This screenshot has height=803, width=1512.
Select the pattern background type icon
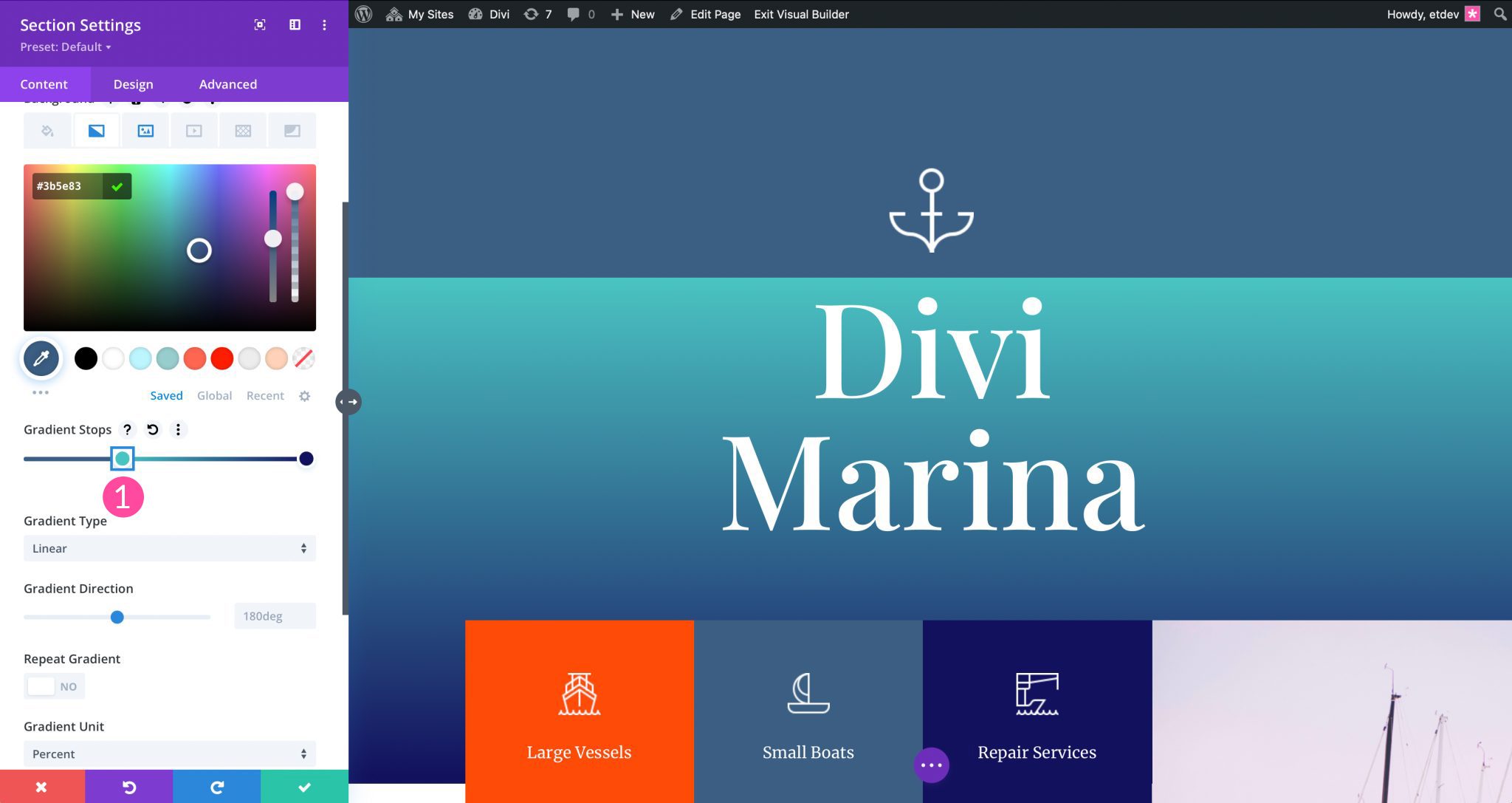[243, 130]
